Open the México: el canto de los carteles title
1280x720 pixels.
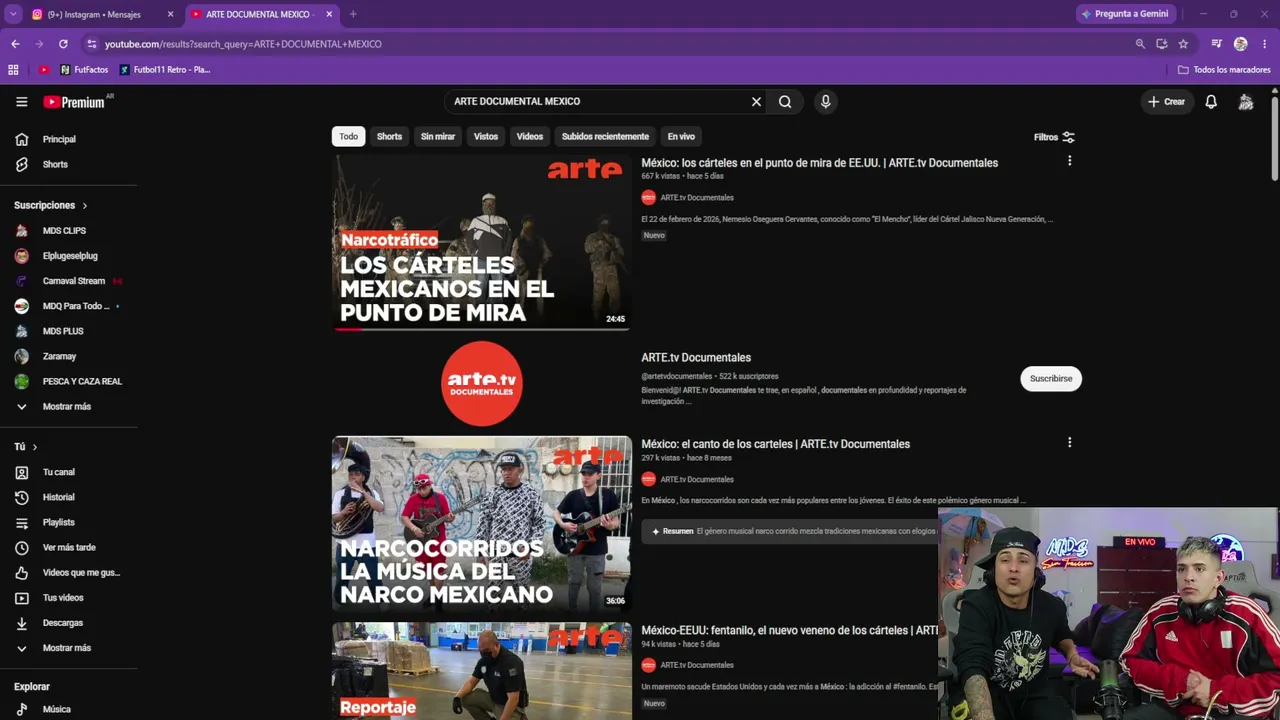[x=776, y=444]
